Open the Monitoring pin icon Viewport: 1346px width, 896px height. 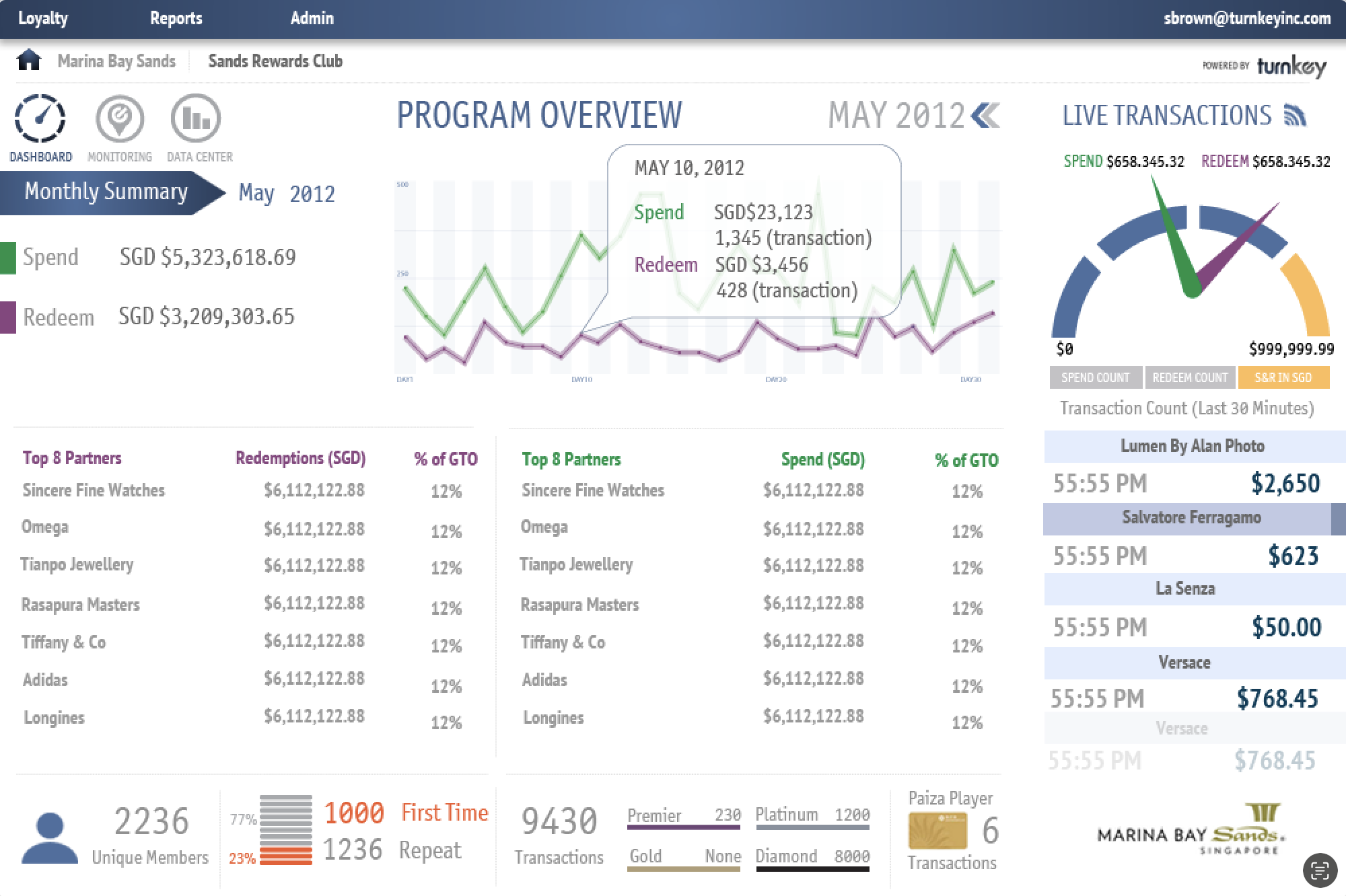pyautogui.click(x=120, y=119)
